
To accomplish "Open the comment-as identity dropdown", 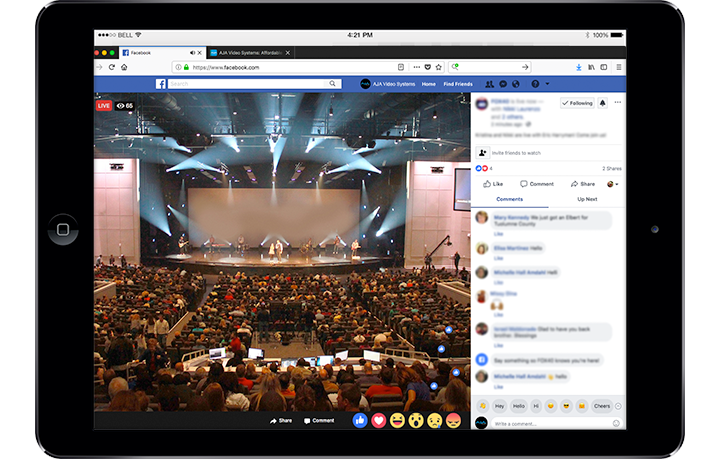I will click(613, 184).
